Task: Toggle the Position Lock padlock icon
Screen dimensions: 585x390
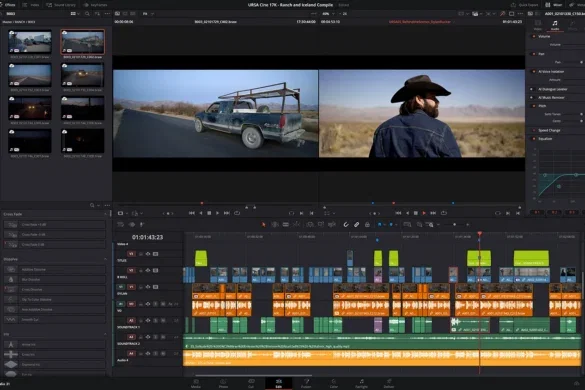Action: click(367, 224)
